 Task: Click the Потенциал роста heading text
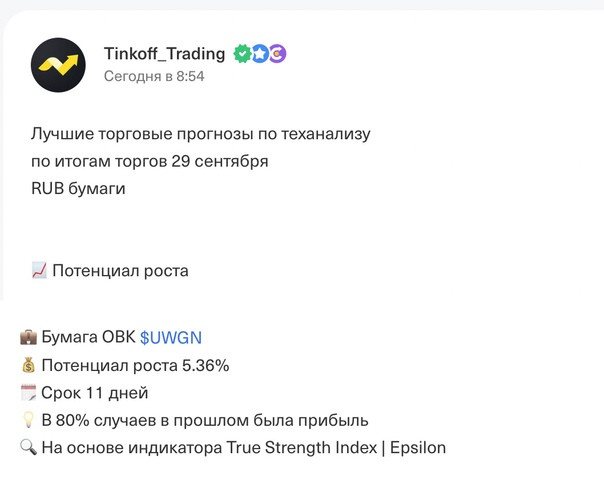[120, 271]
